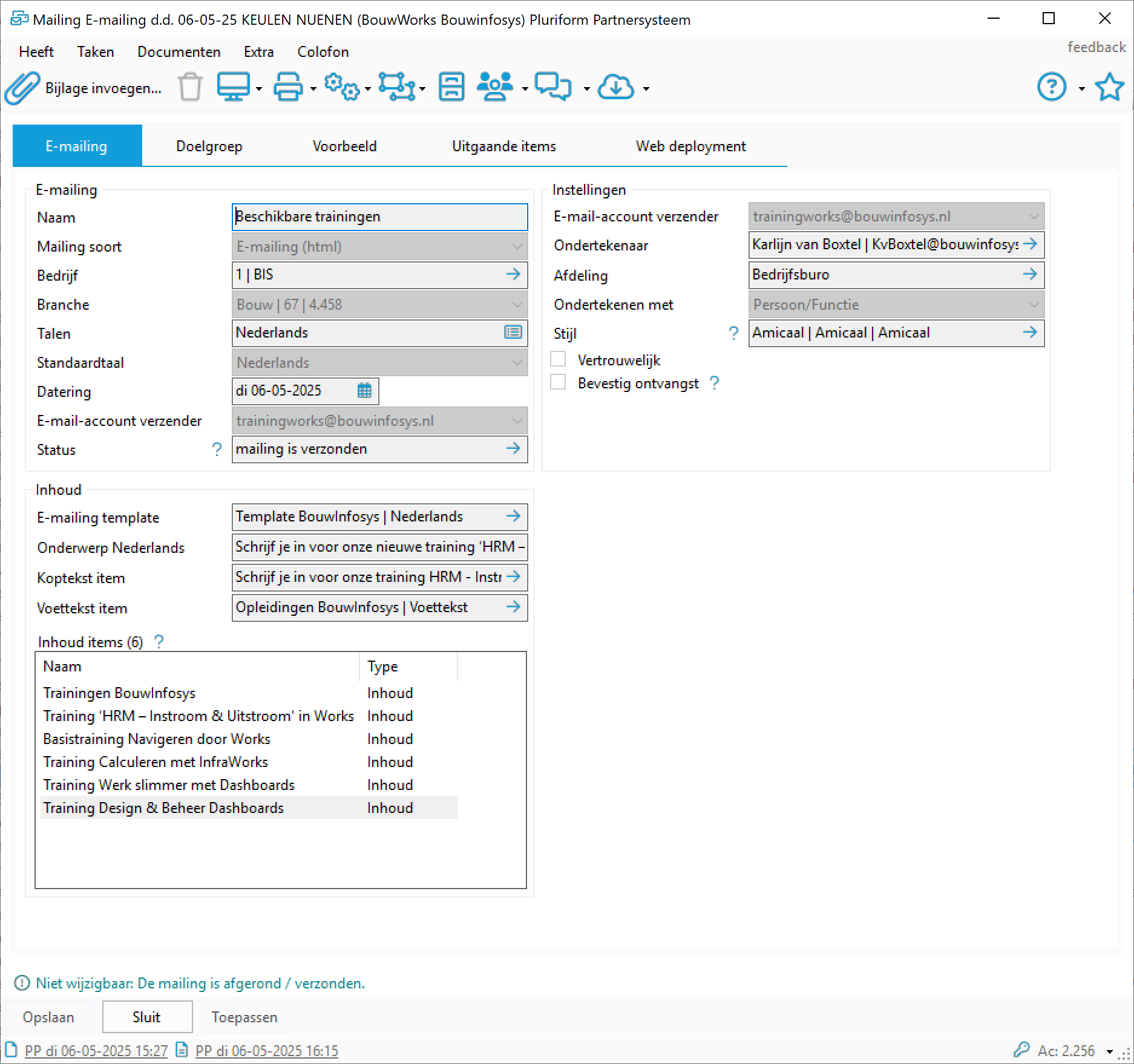Image resolution: width=1134 pixels, height=1064 pixels.
Task: Click the printer icon in toolbar
Action: pos(288,88)
